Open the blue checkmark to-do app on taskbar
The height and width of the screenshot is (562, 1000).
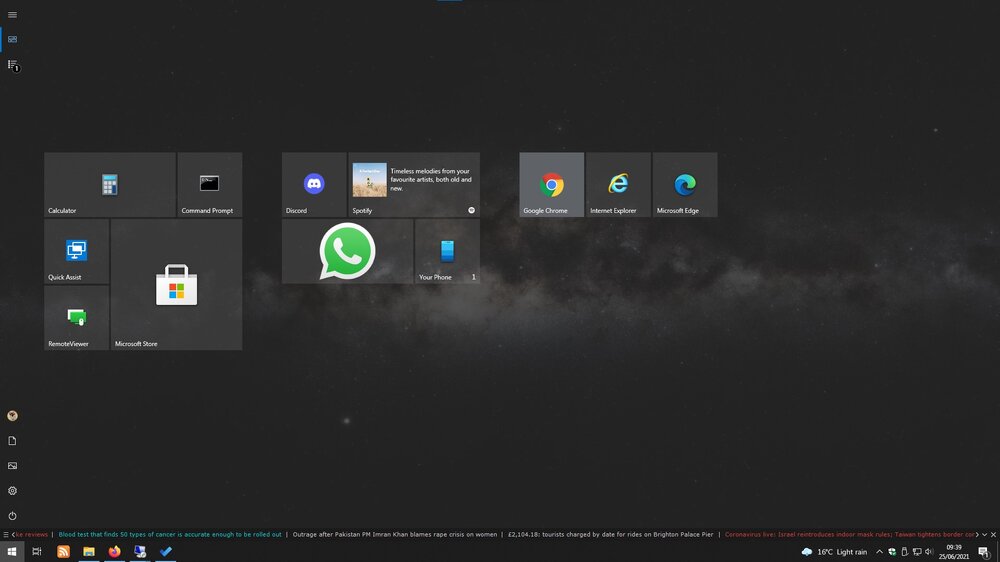pos(166,552)
